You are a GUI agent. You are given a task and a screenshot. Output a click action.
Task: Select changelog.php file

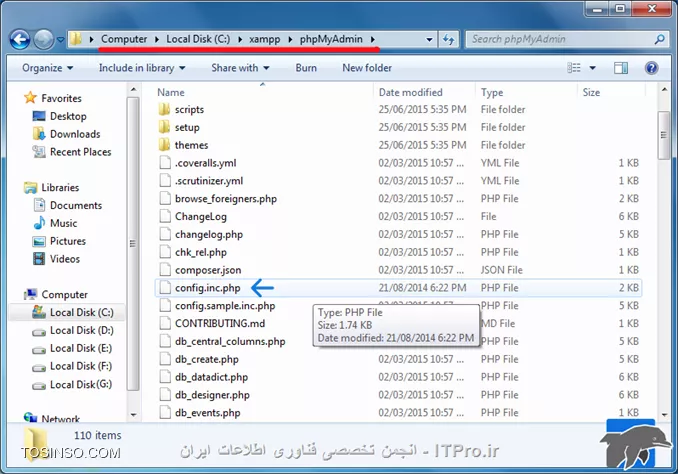click(209, 234)
